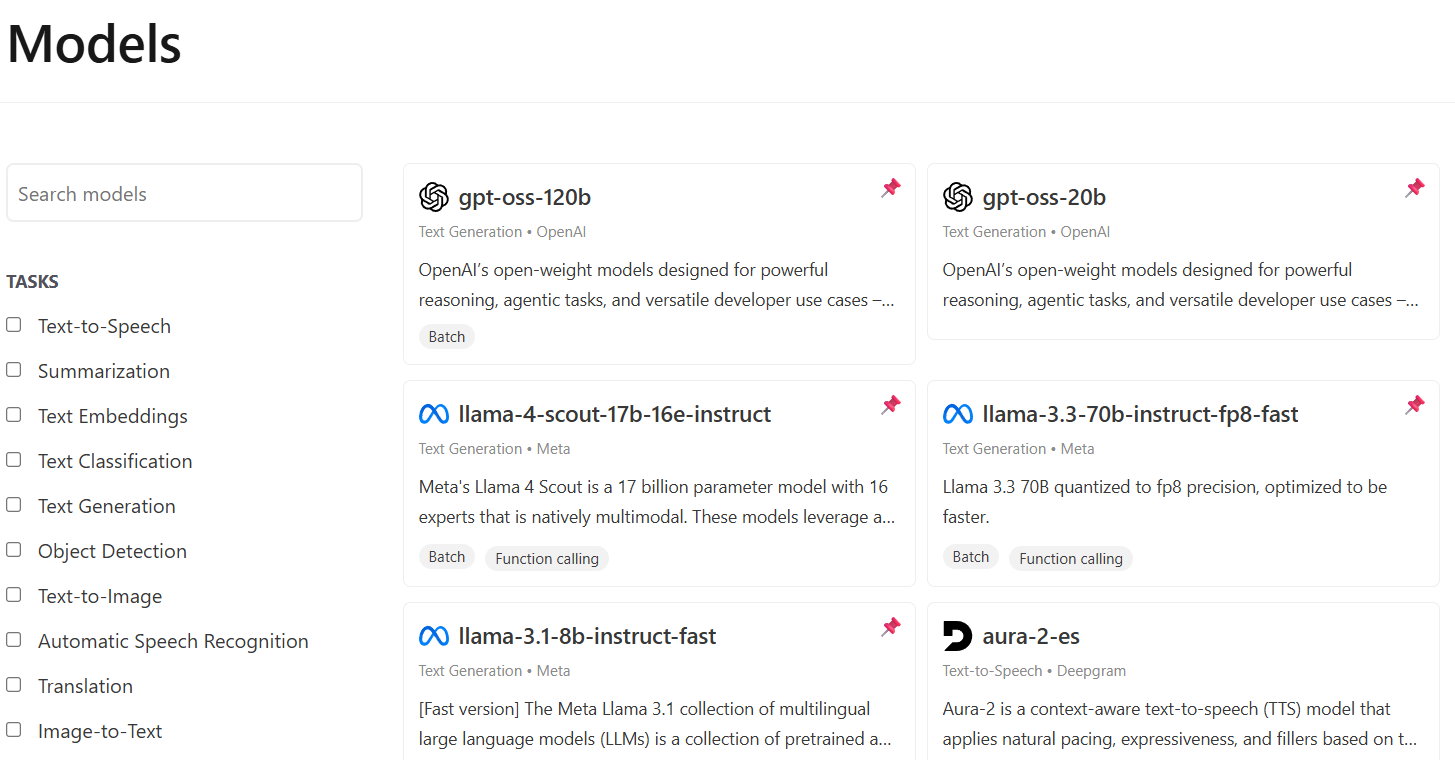Toggle the Translation task checkbox
The image size is (1455, 760).
[14, 685]
